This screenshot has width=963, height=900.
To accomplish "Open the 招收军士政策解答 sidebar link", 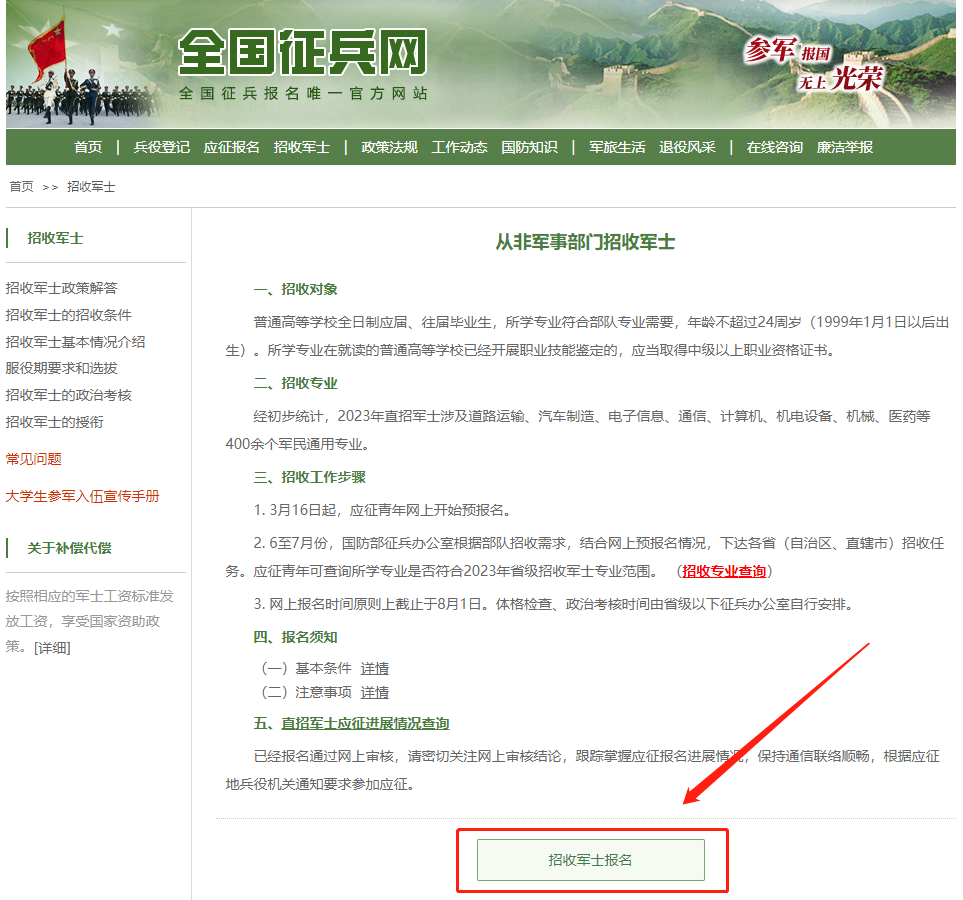I will 61,288.
